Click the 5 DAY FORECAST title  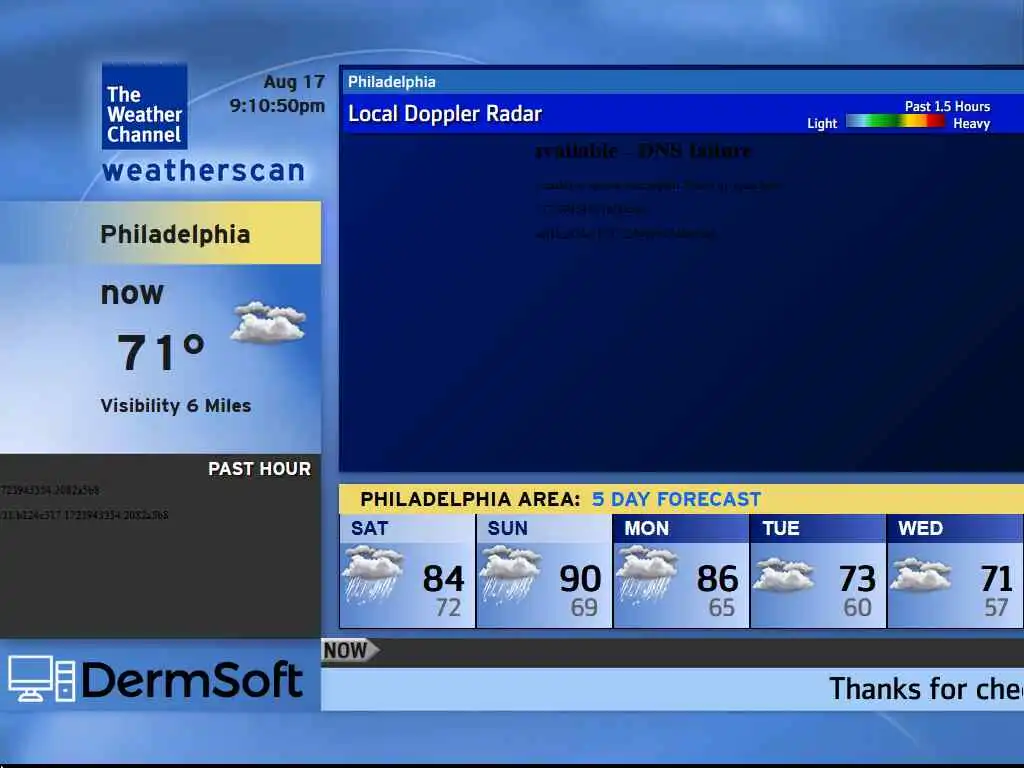click(x=676, y=499)
